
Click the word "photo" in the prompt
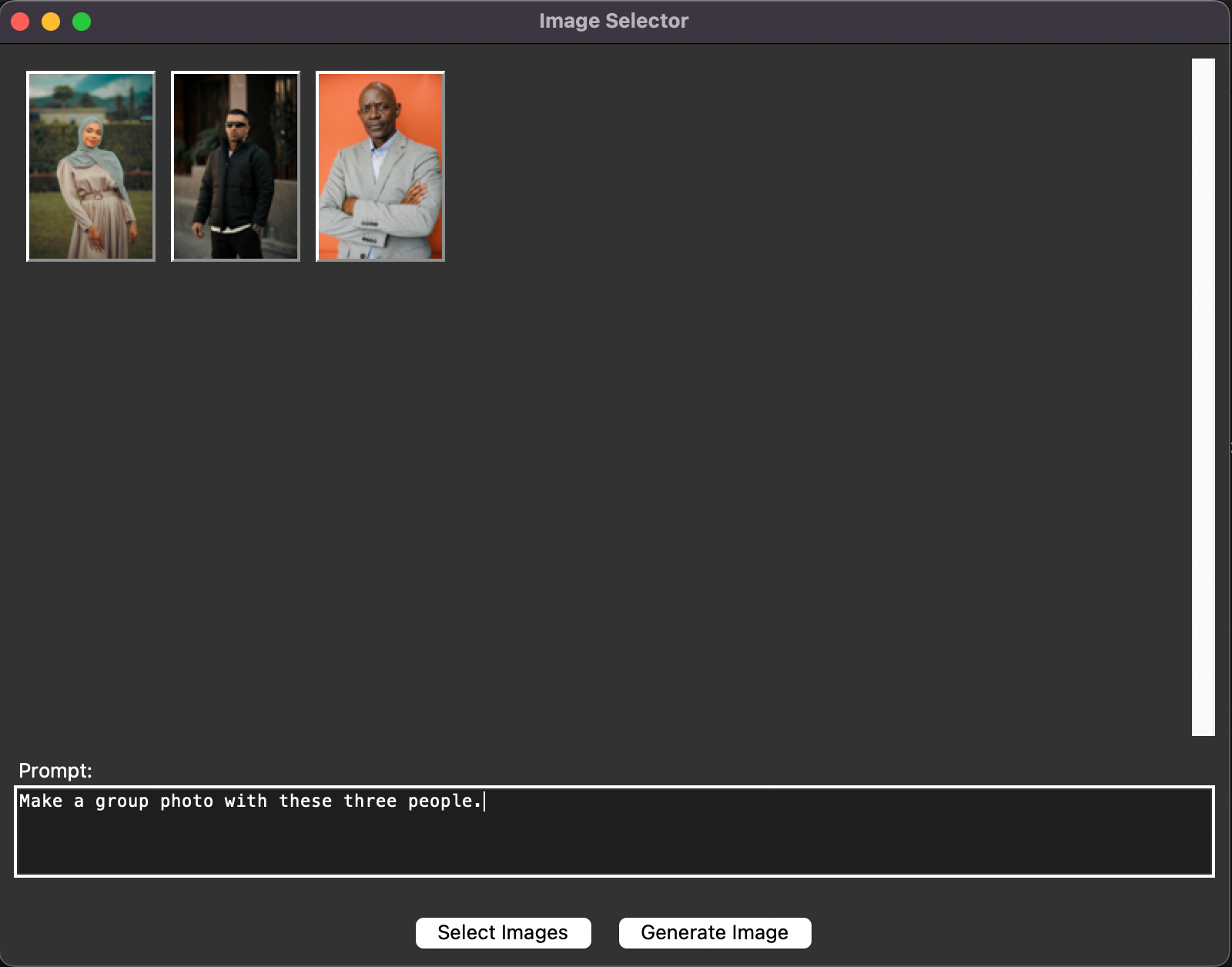click(186, 801)
